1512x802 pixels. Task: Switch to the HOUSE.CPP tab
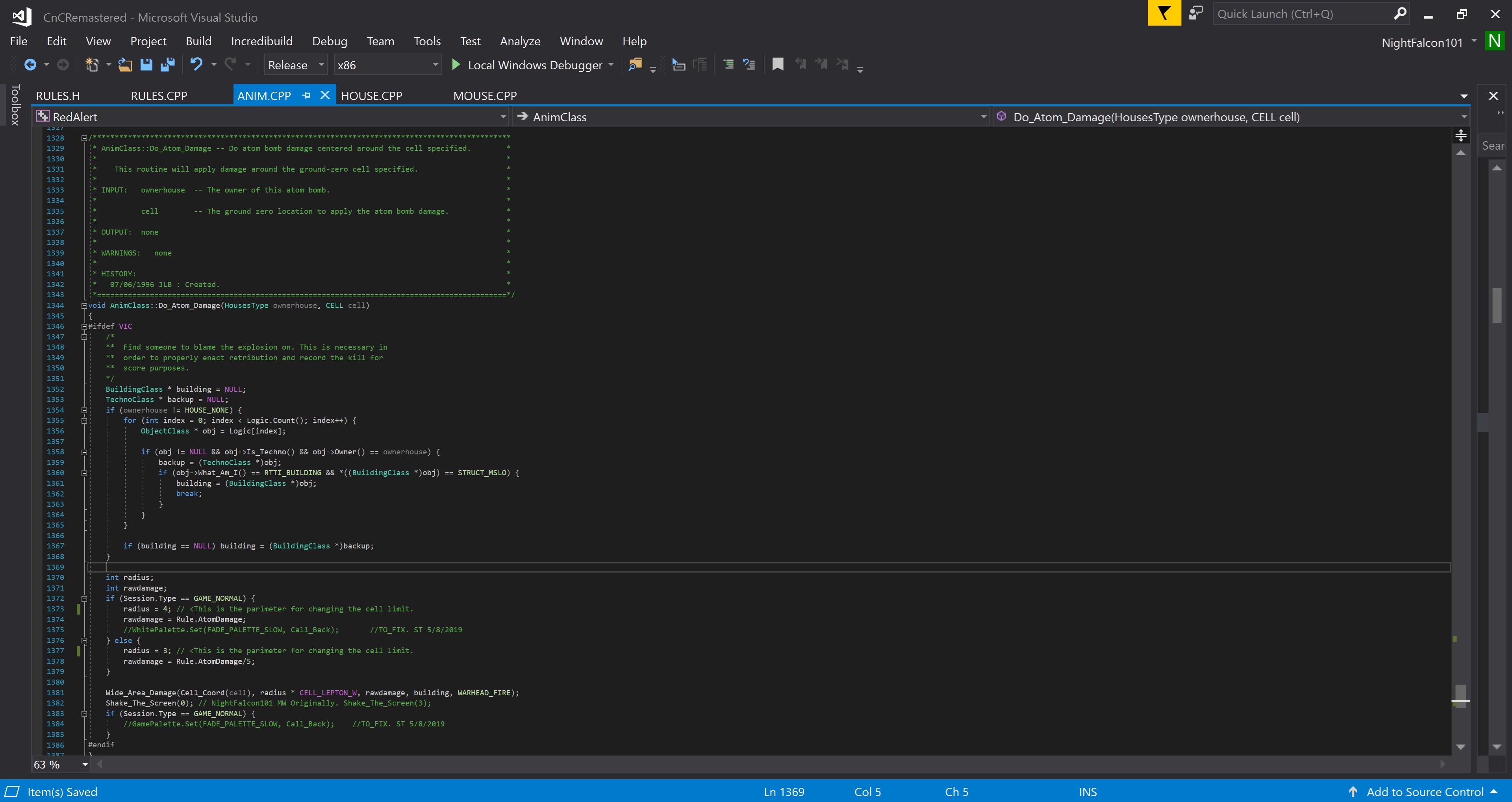point(372,96)
